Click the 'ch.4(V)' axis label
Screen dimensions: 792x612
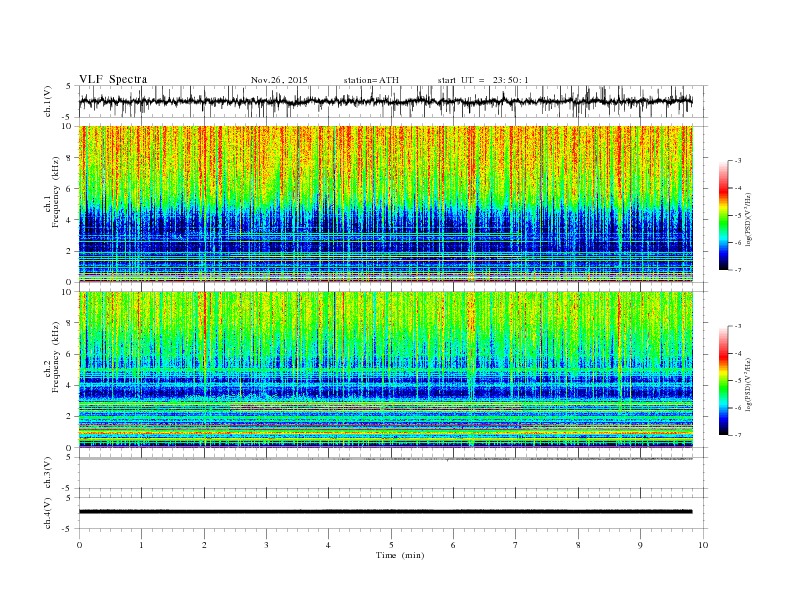(x=48, y=513)
